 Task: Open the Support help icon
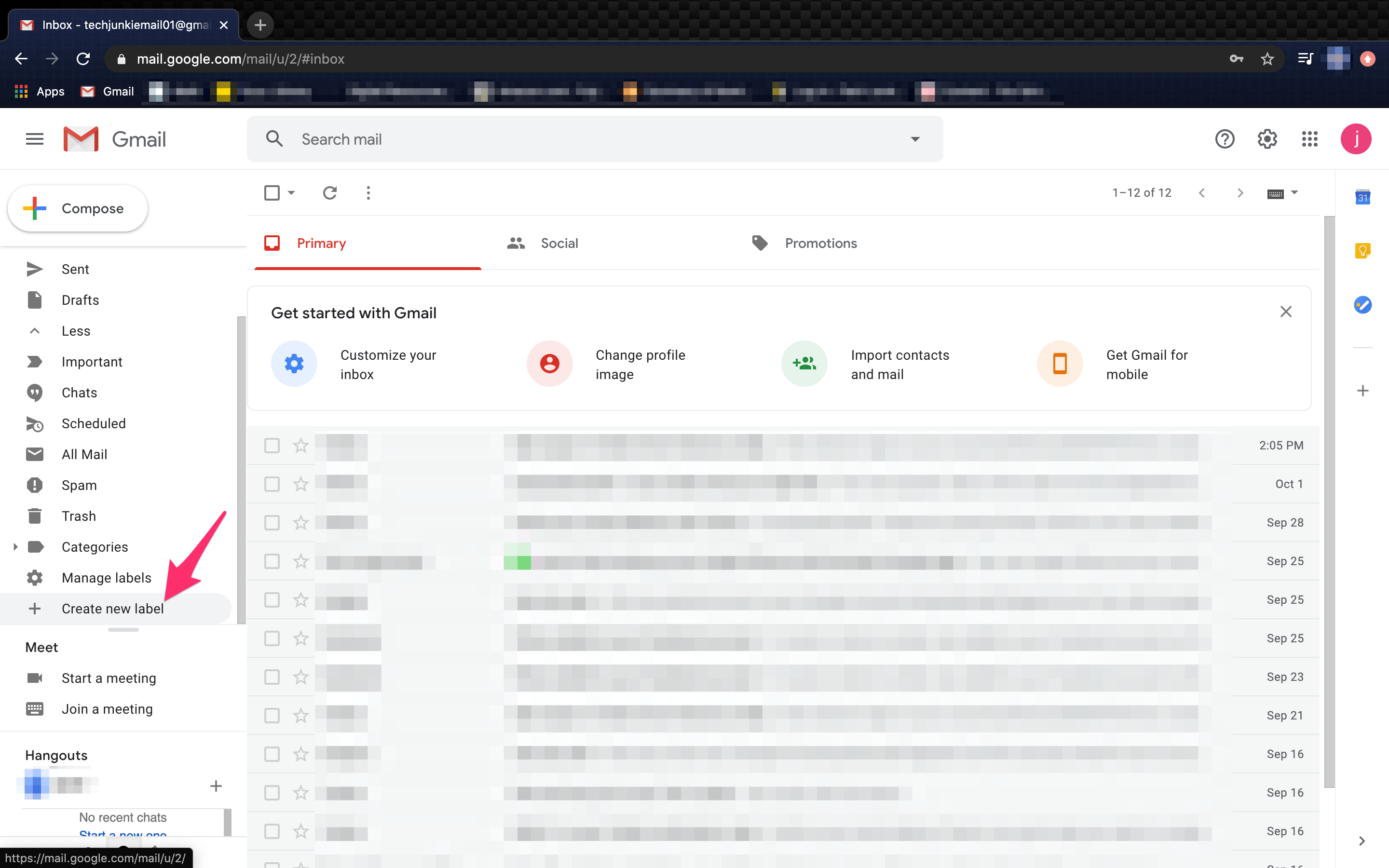click(x=1224, y=139)
